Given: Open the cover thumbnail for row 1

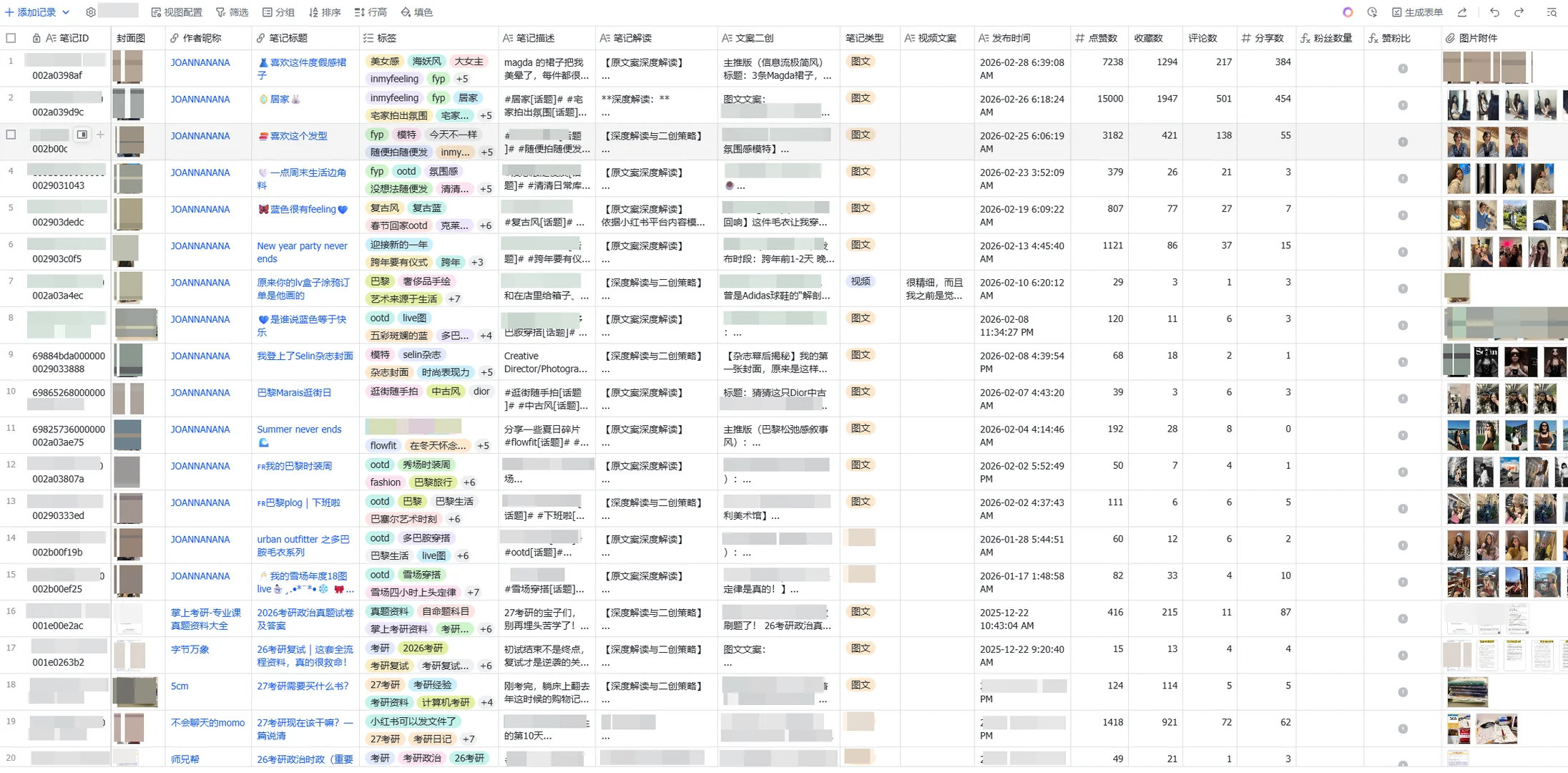Looking at the screenshot, I should coord(128,68).
